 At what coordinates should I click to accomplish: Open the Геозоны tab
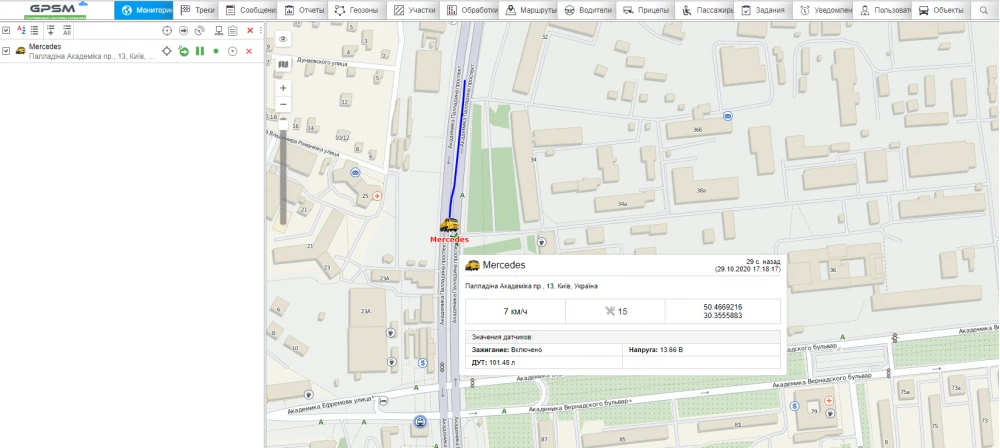357,10
